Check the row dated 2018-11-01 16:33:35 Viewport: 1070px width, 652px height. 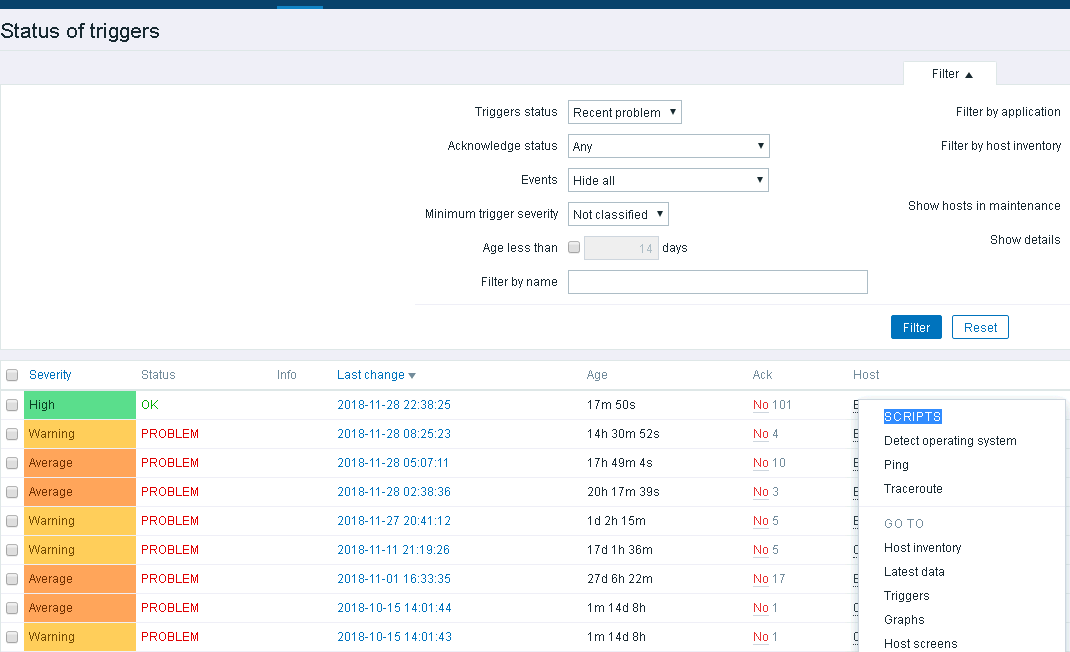(12, 579)
